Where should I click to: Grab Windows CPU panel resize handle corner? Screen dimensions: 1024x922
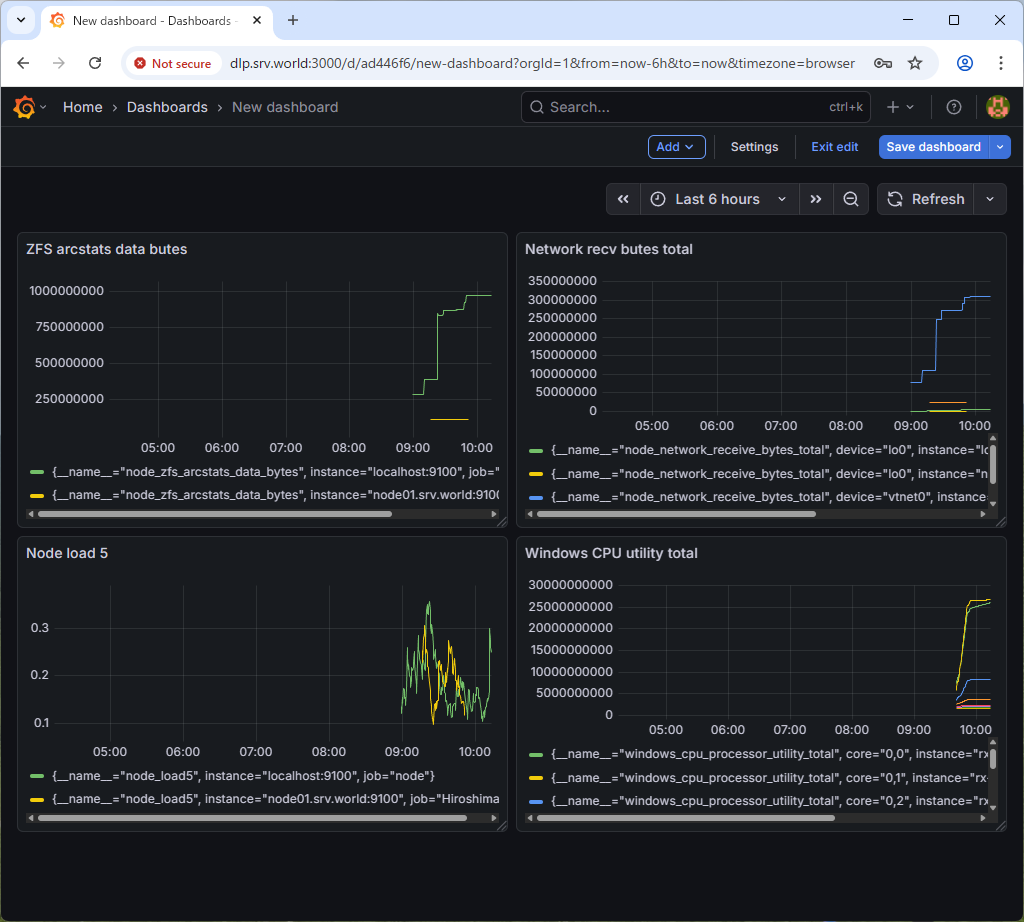1001,826
